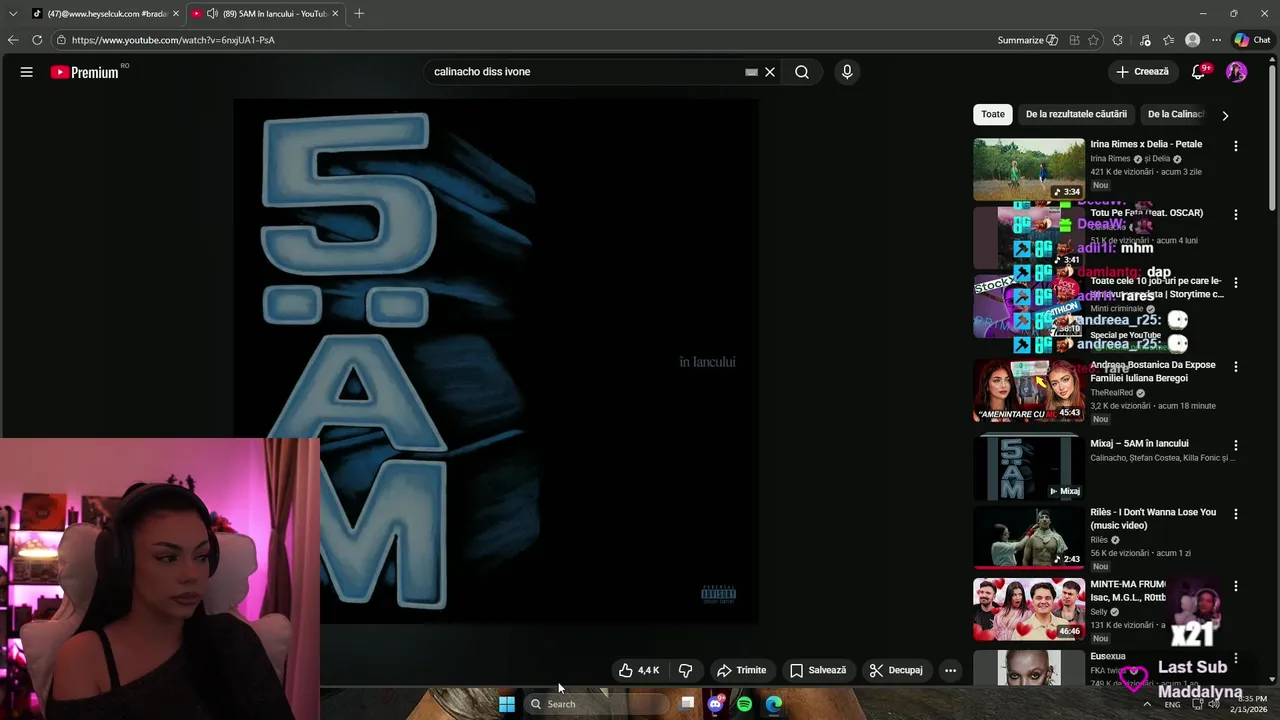The height and width of the screenshot is (720, 1280).
Task: Open the tab actions dropdown arrow
Action: [x=13, y=13]
